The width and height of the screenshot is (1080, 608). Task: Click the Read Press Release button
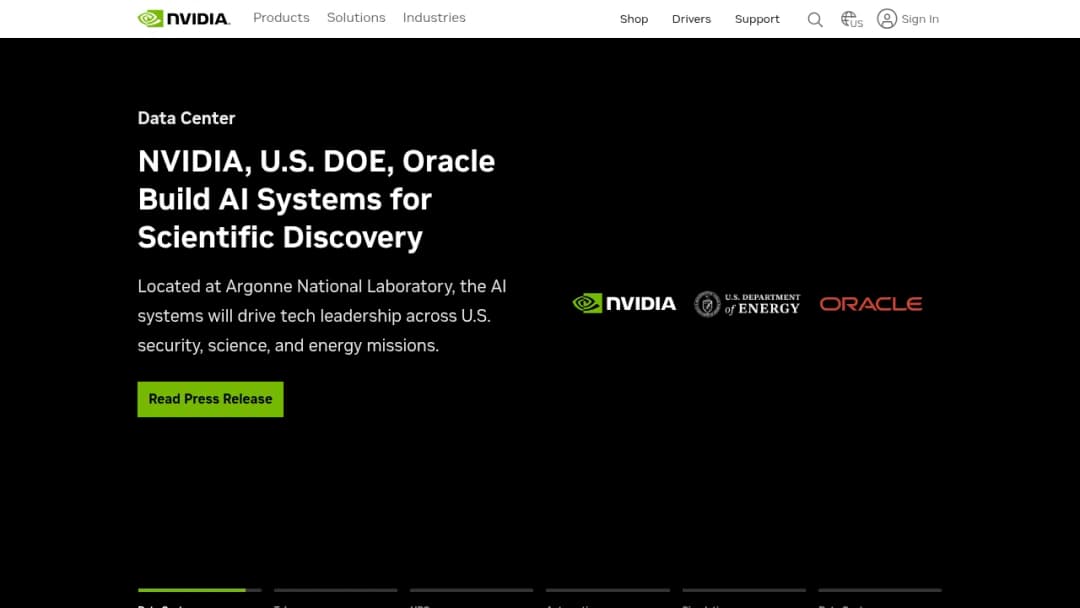click(210, 399)
